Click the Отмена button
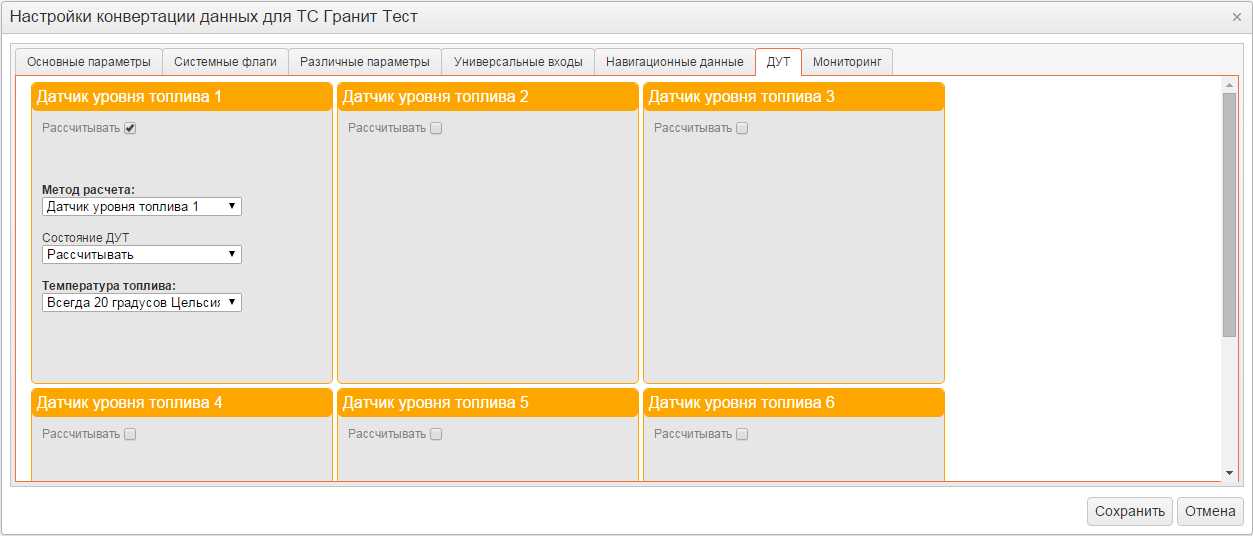Viewport: 1253px width, 536px height. coord(1211,511)
